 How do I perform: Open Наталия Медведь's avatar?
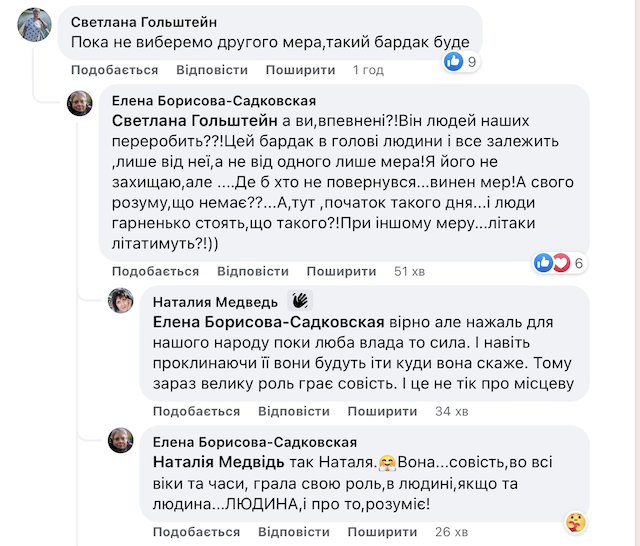pyautogui.click(x=120, y=301)
